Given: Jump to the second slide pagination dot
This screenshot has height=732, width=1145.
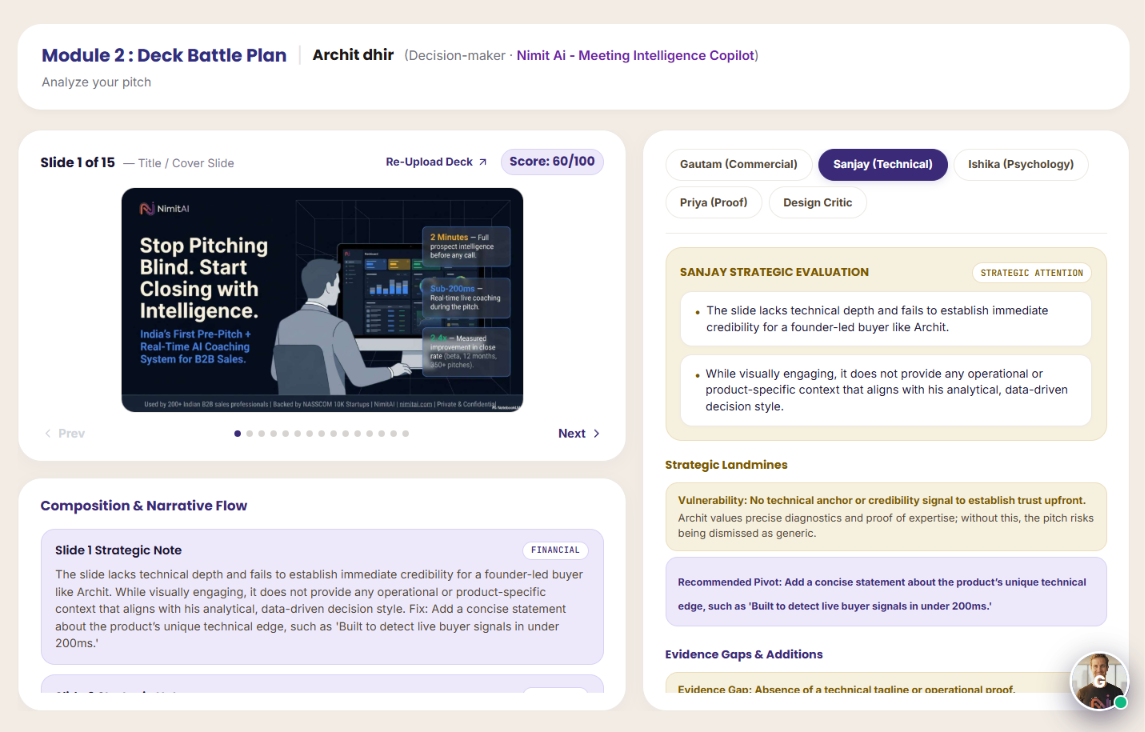Looking at the screenshot, I should [250, 433].
